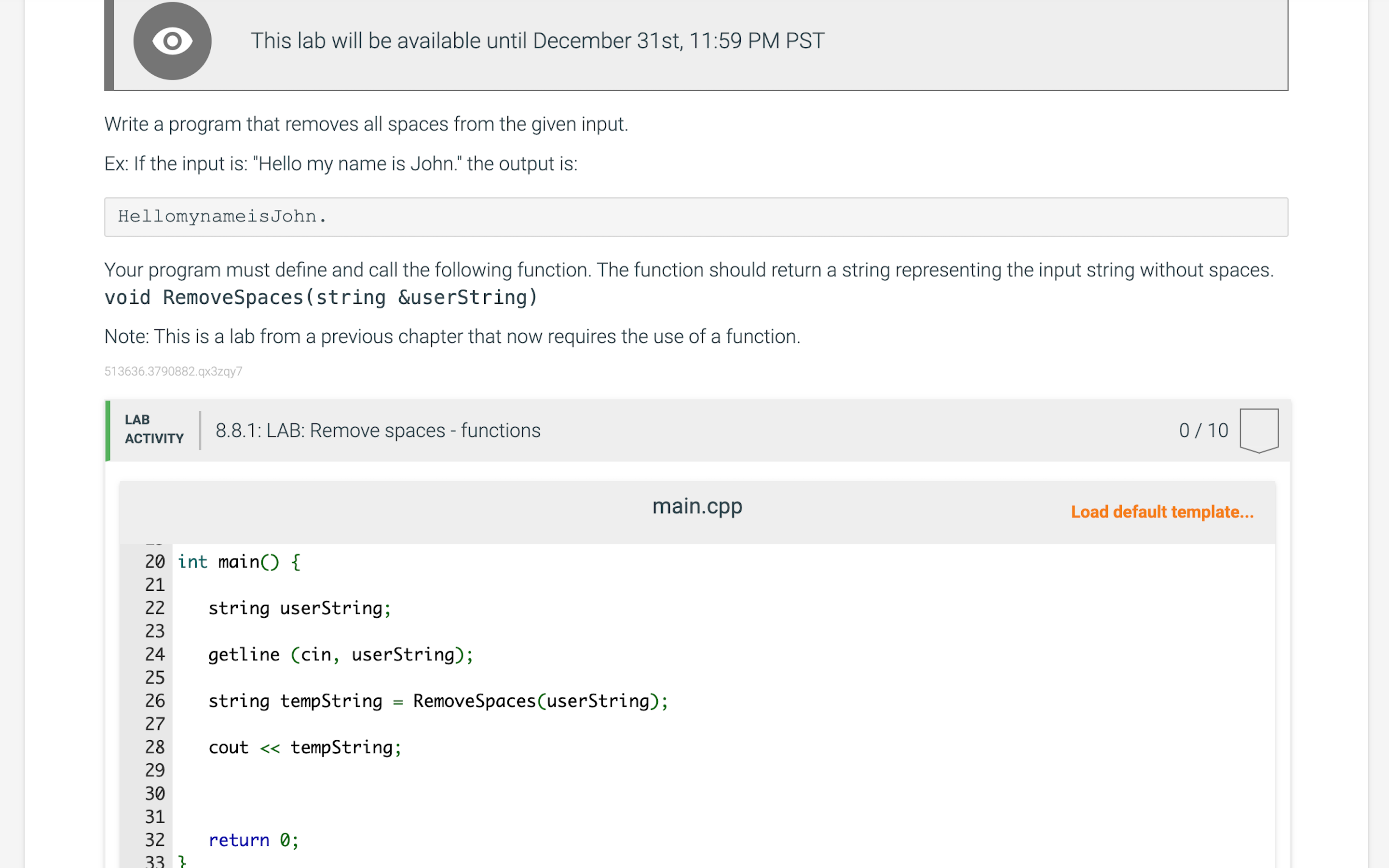Click the 8.8.1 LAB Remove spaces title
Image resolution: width=1389 pixels, height=868 pixels.
coord(378,431)
